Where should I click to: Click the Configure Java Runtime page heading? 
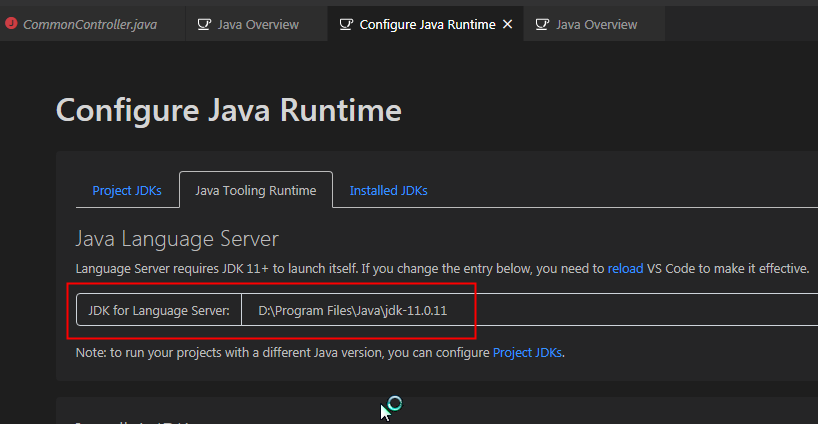point(229,109)
